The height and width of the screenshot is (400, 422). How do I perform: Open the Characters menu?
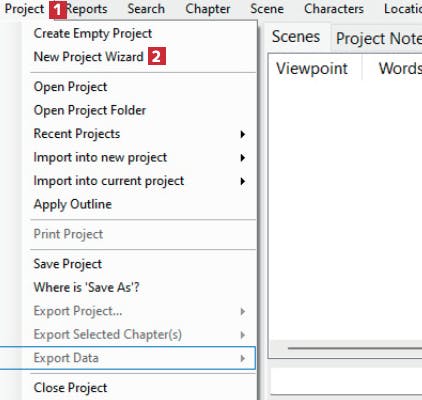point(334,9)
